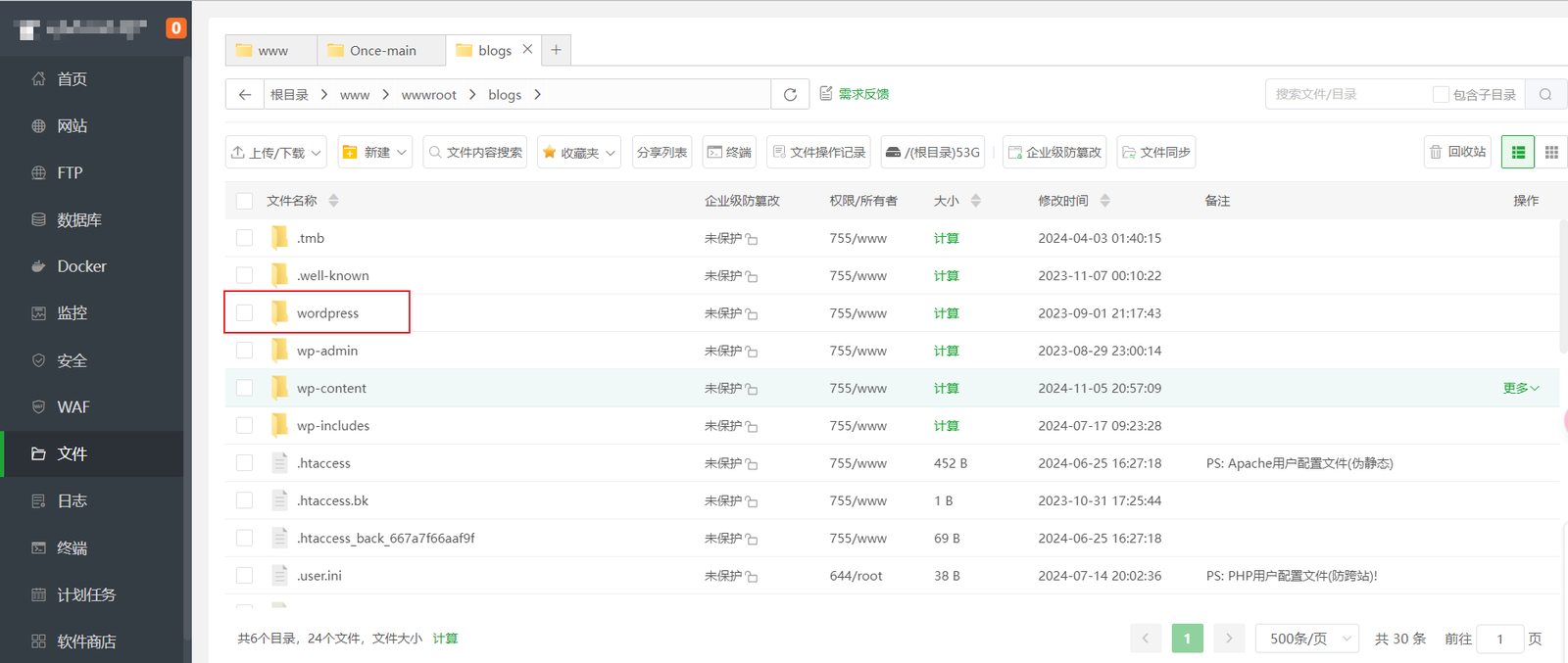Click the refresh directory icon
This screenshot has width=1568, height=663.
pyautogui.click(x=790, y=95)
